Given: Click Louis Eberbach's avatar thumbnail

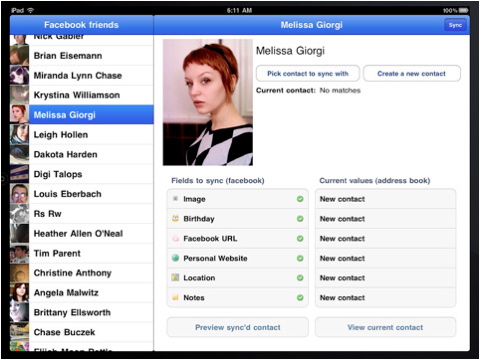Looking at the screenshot, I should click(x=19, y=194).
